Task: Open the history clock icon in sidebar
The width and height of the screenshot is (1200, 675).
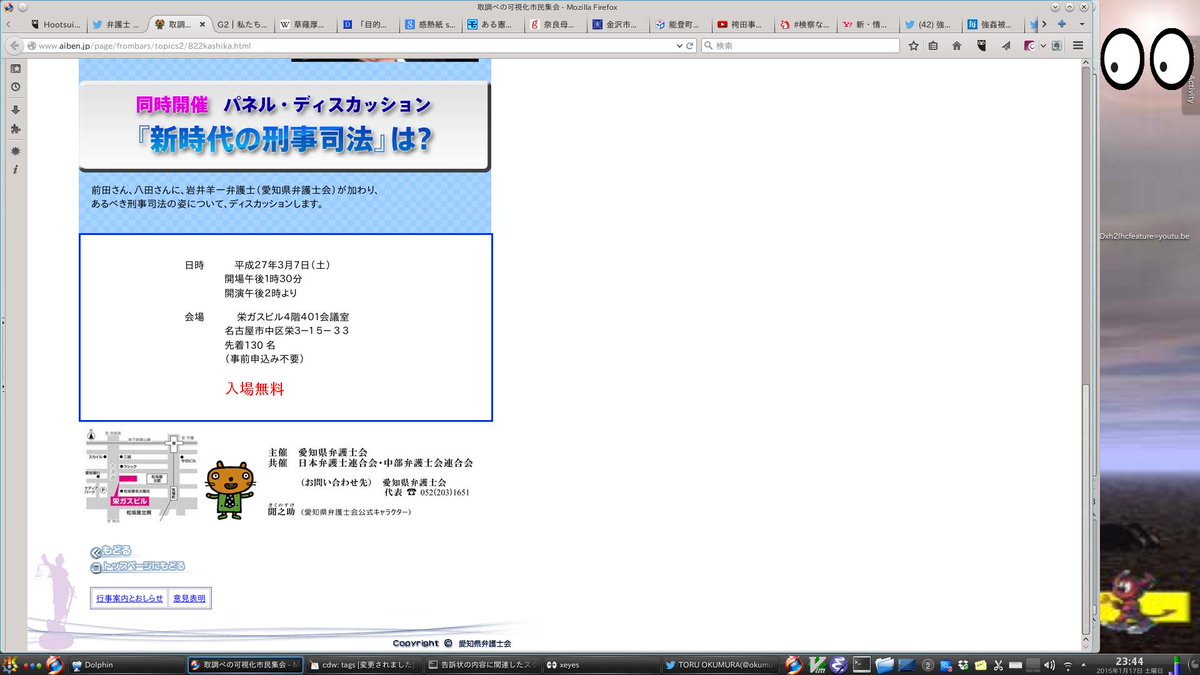Action: coord(15,87)
